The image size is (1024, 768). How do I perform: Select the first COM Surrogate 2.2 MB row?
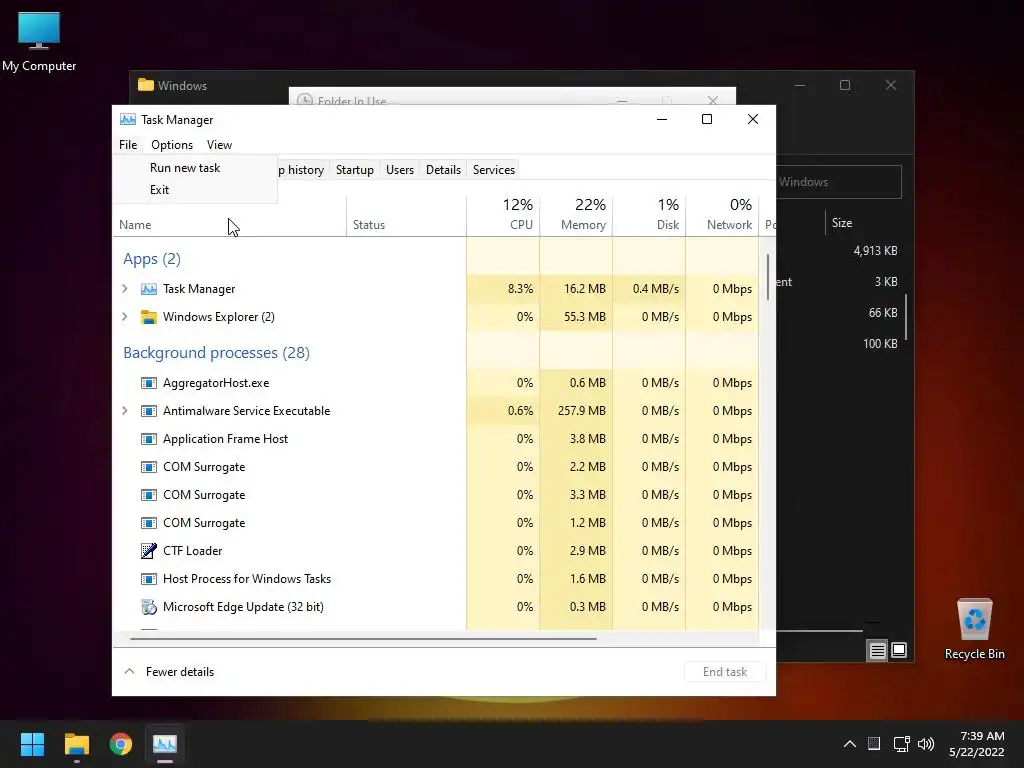coord(436,467)
